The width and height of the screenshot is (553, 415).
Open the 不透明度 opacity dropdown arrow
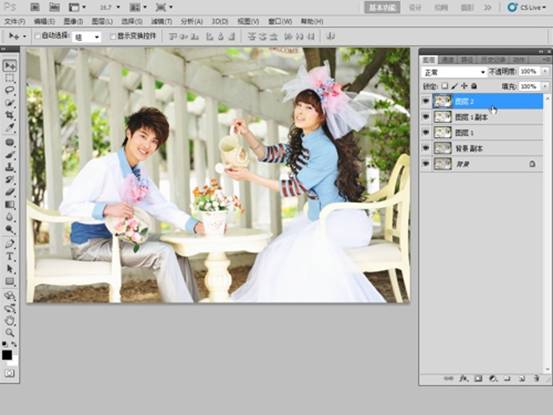click(x=545, y=72)
